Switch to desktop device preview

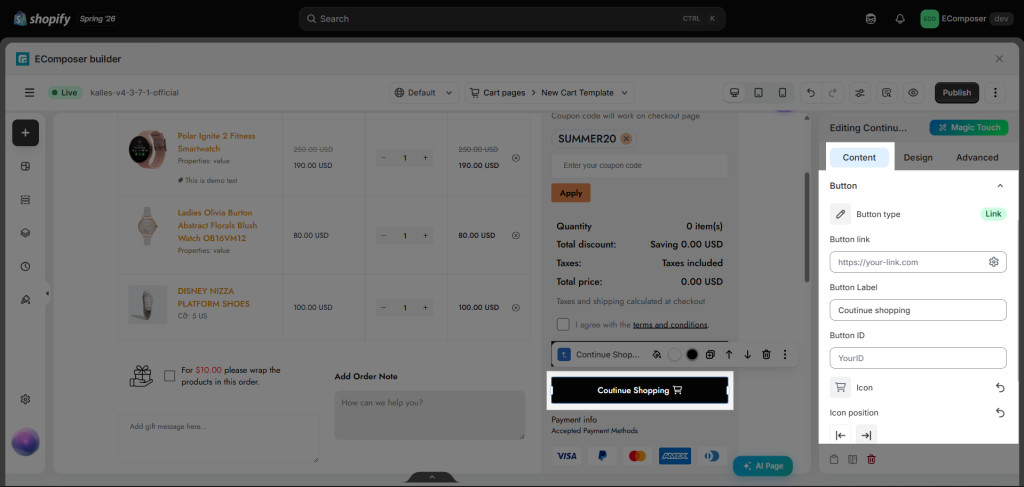(x=735, y=93)
